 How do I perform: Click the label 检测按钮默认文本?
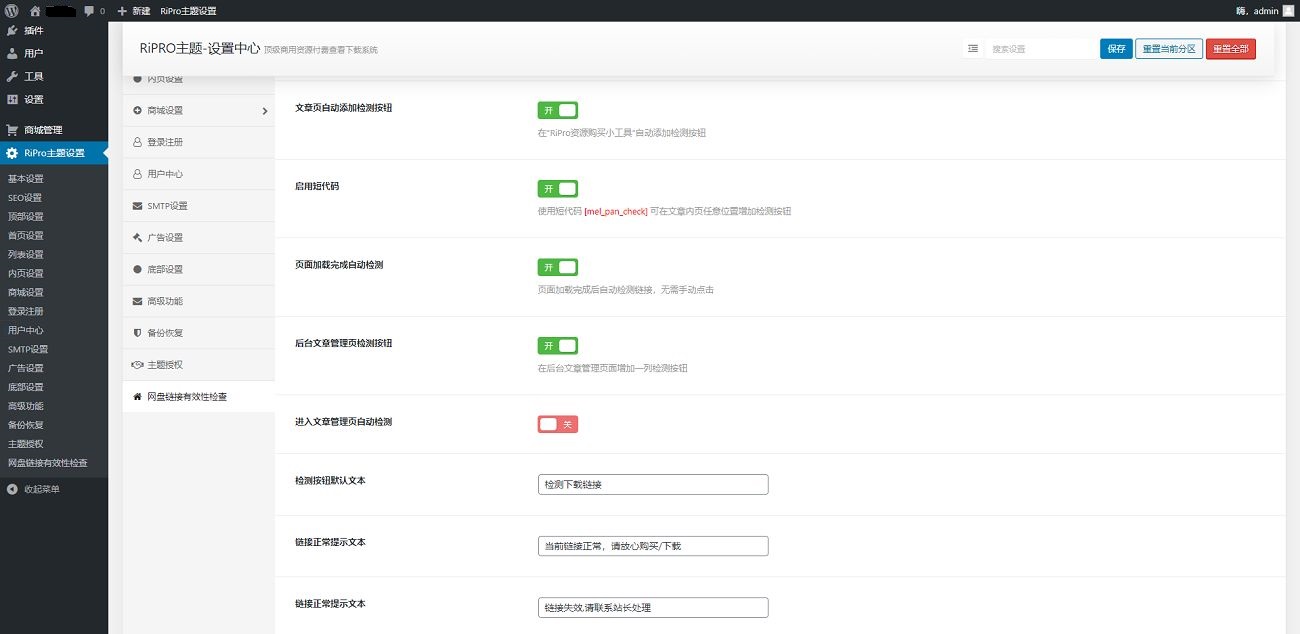330,481
